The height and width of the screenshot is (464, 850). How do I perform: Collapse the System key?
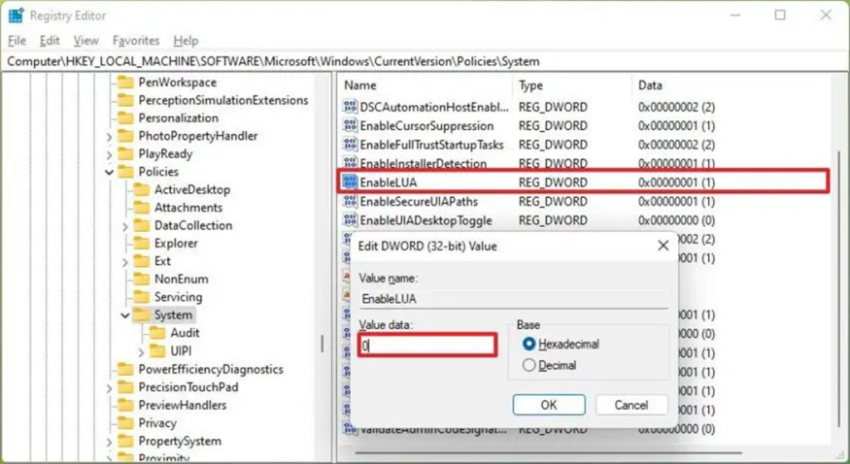click(x=125, y=315)
